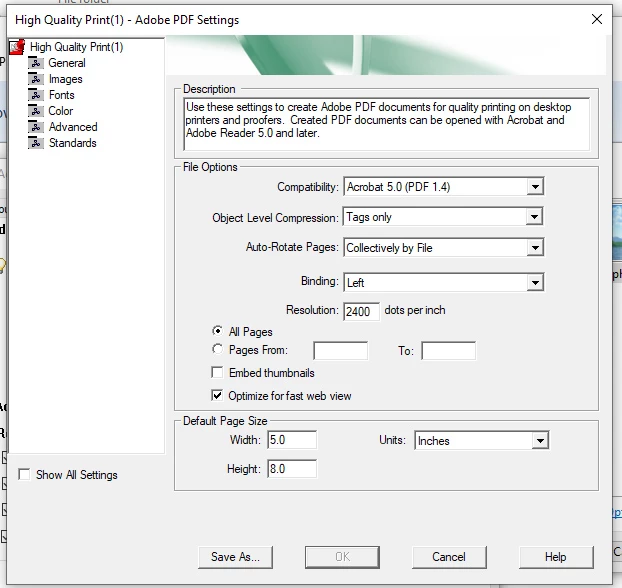Click the Cancel button
The image size is (622, 588).
click(449, 557)
